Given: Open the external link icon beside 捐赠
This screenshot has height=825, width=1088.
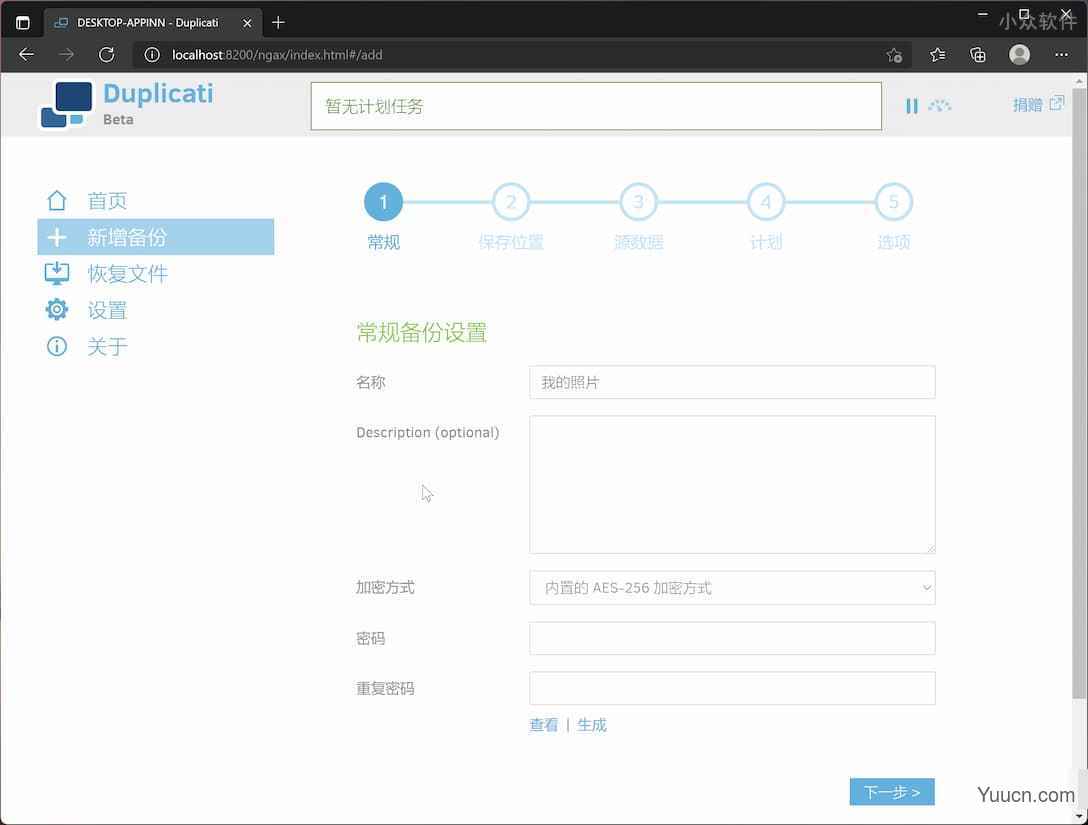Looking at the screenshot, I should point(1056,103).
